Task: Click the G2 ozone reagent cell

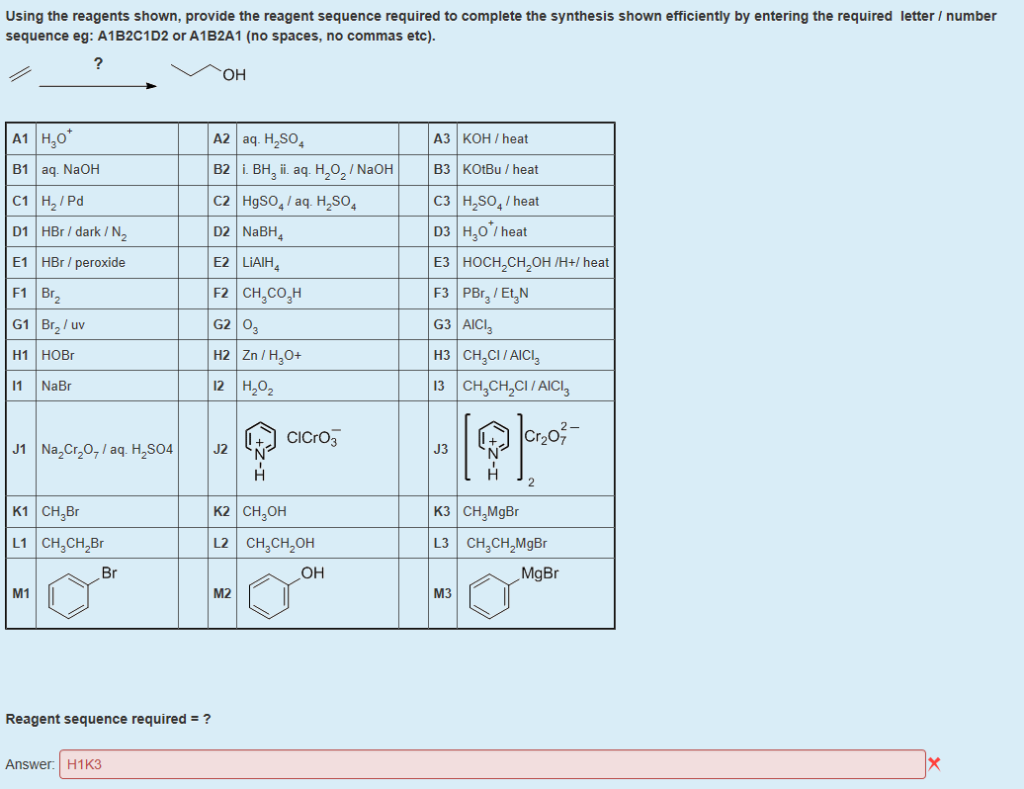Action: (250, 323)
